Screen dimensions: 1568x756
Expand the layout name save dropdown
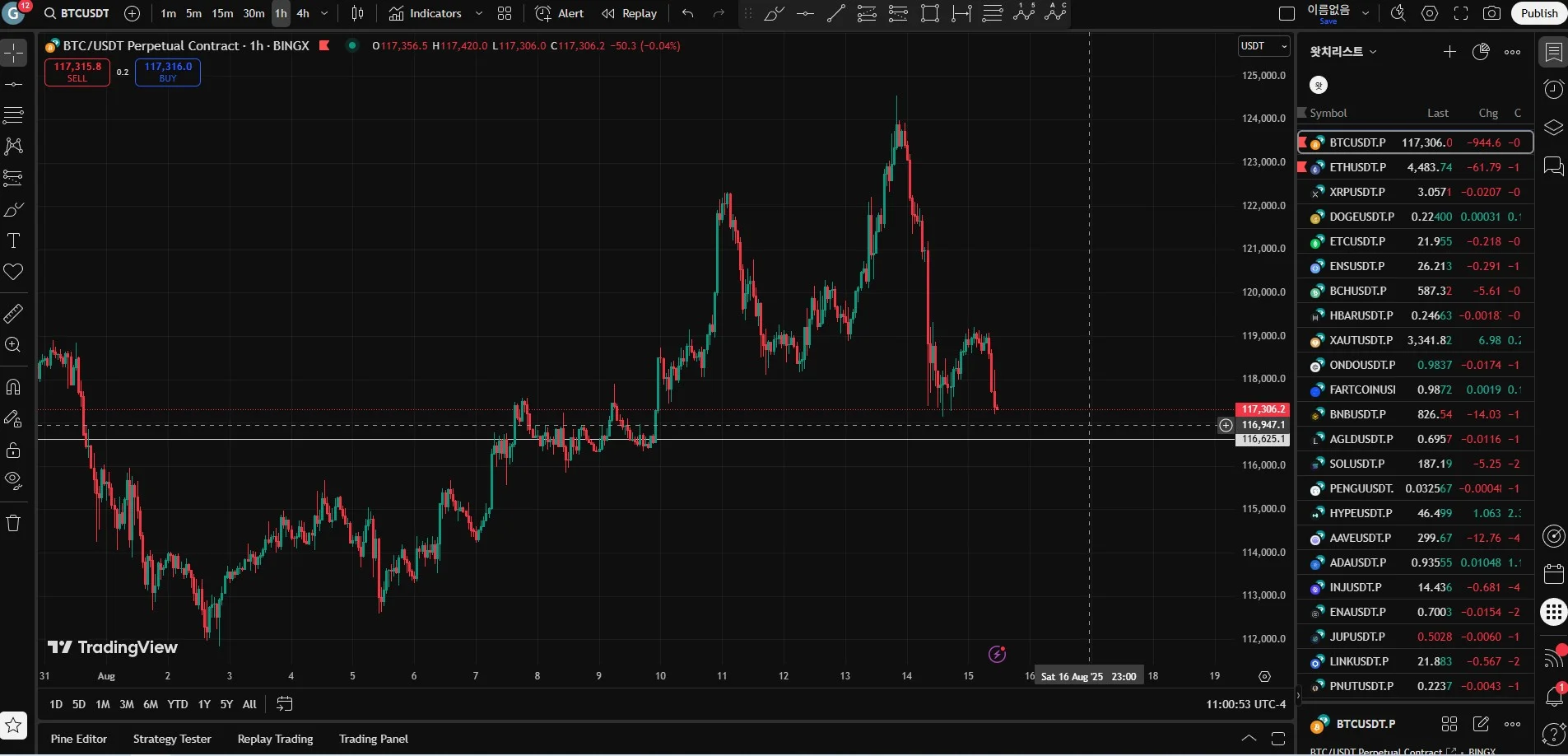click(x=1366, y=13)
